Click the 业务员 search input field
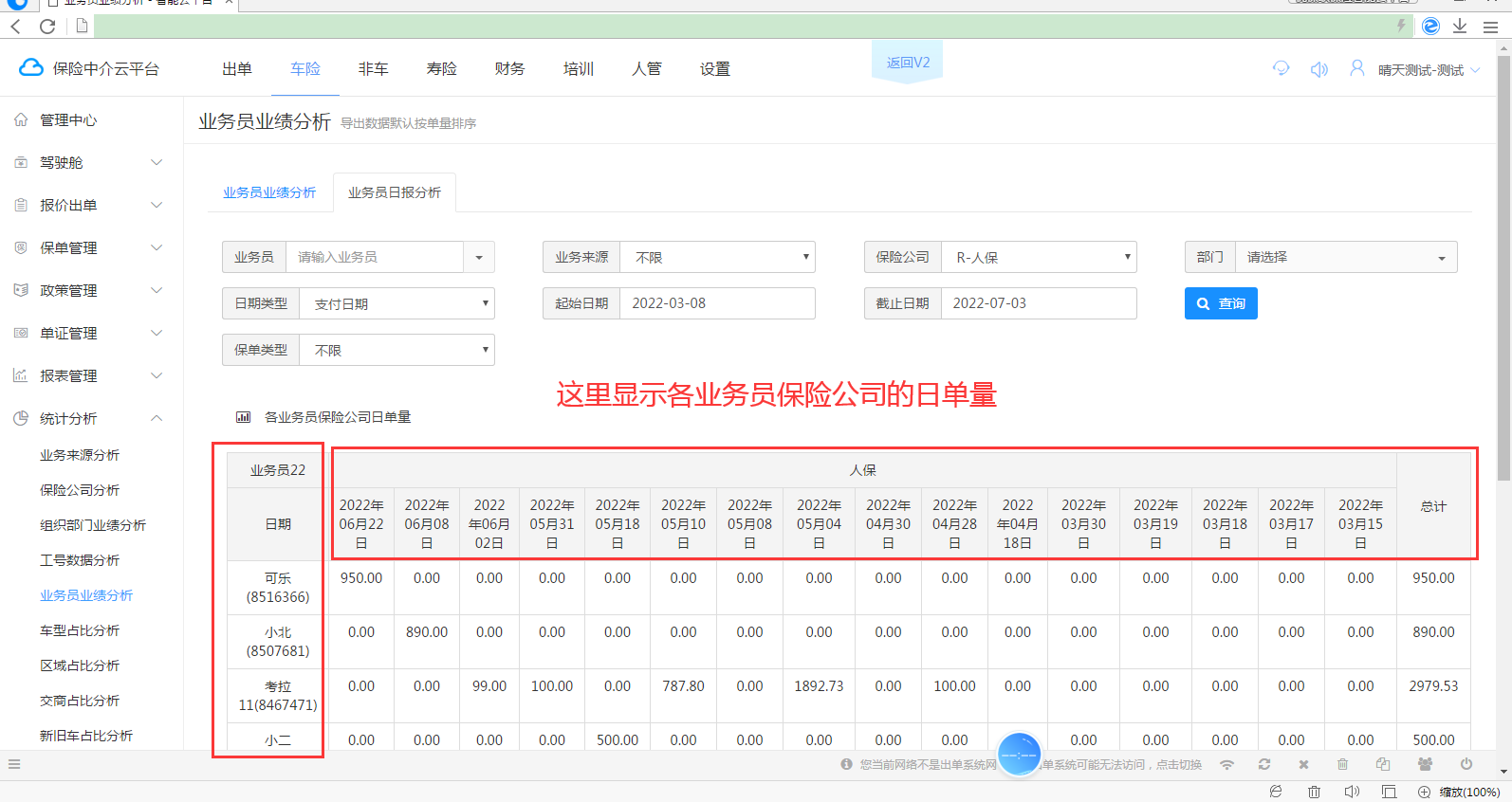Screen dimensions: 1512x802 coord(375,257)
